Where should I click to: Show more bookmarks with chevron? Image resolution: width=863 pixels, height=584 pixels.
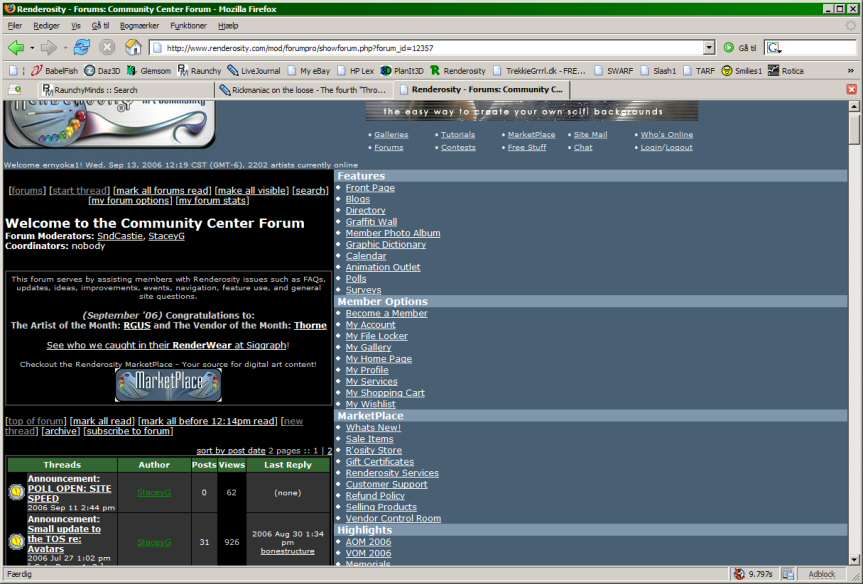[850, 70]
